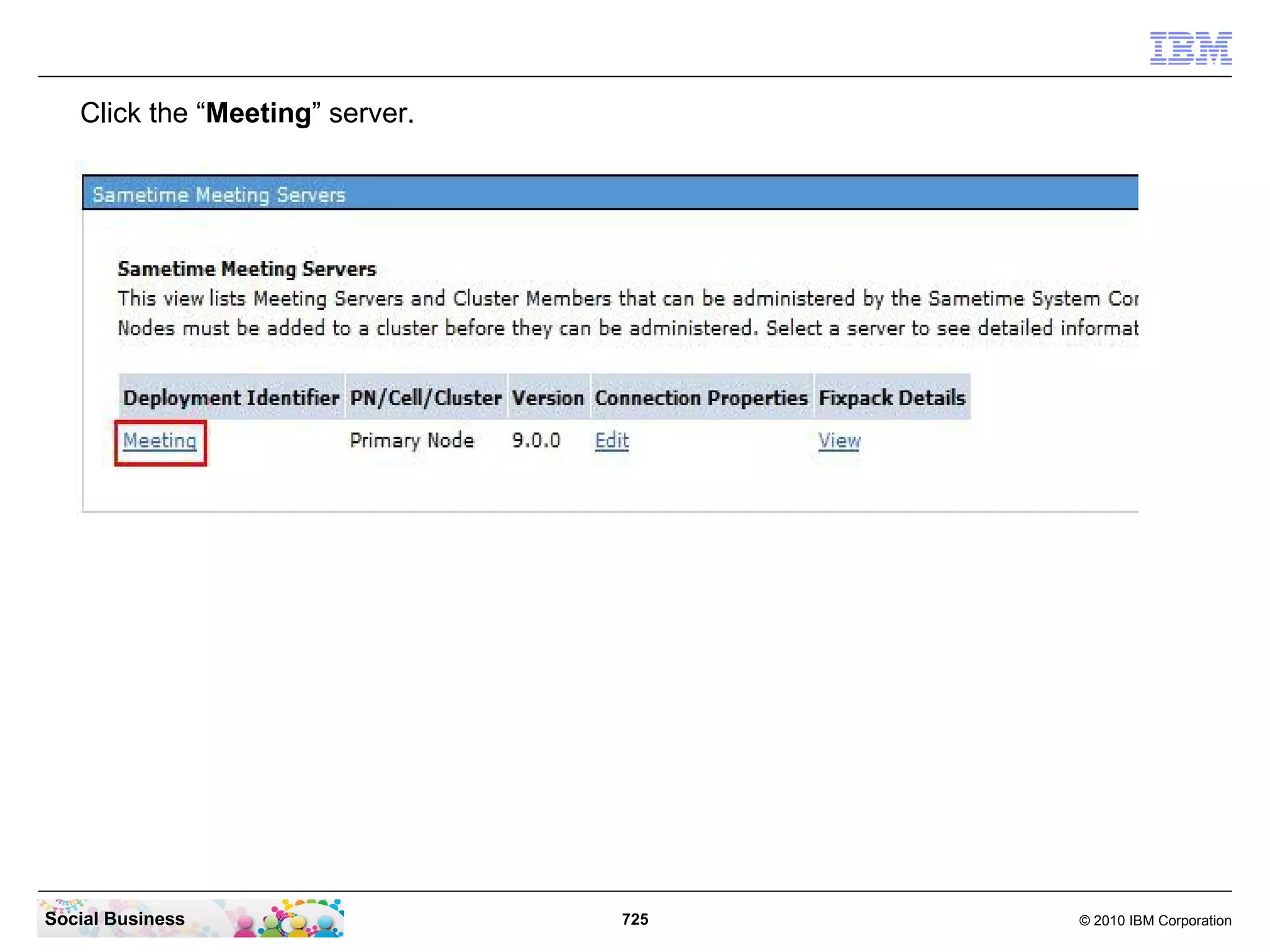The image size is (1270, 952).
Task: Select the Deployment Identifier column header
Action: point(231,397)
